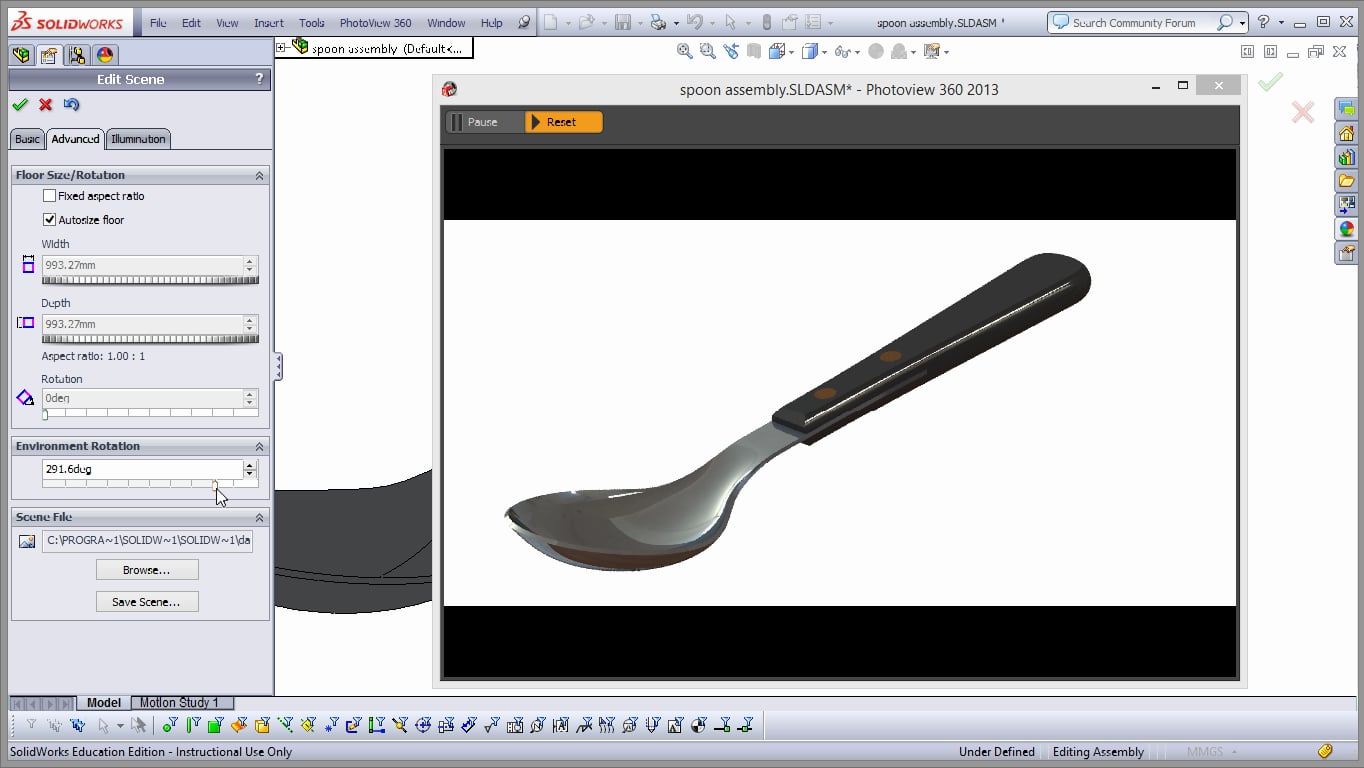This screenshot has width=1364, height=768.
Task: Click the Zoom to Fit icon
Action: tap(685, 51)
